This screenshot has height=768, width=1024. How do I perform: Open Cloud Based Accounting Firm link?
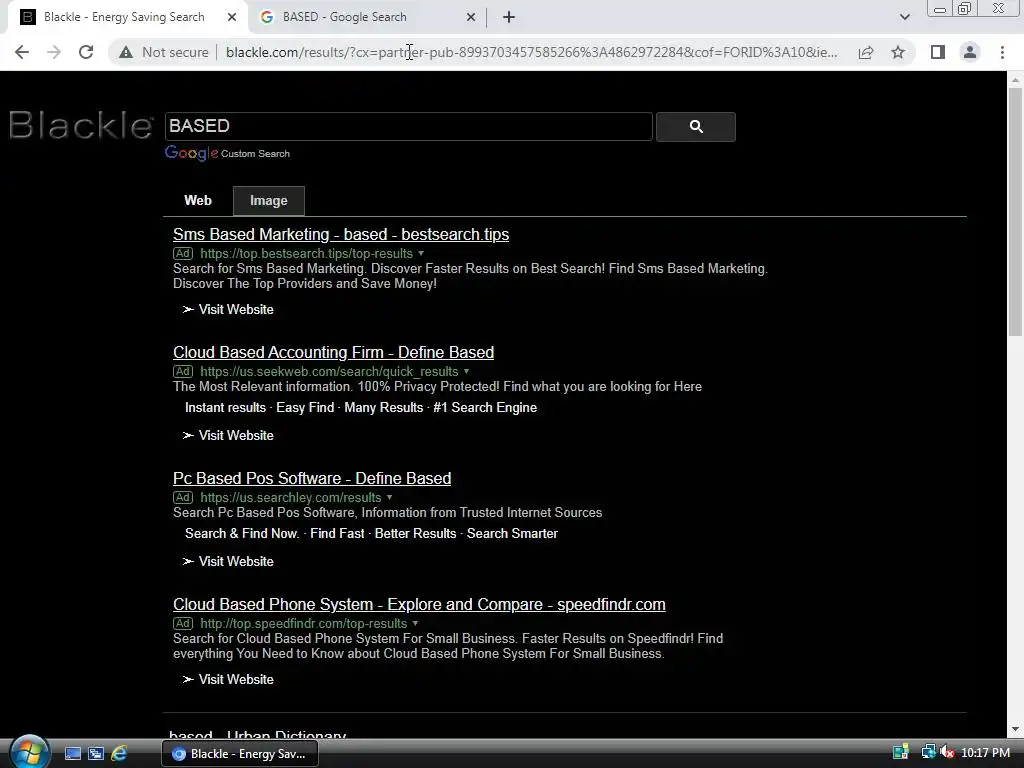(x=333, y=353)
